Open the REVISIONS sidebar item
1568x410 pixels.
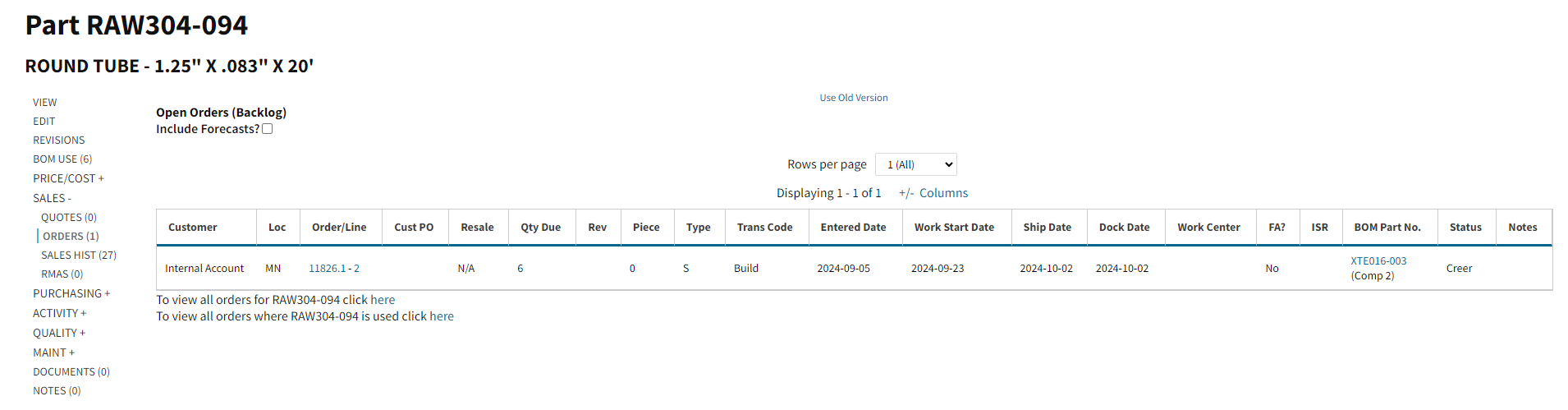point(59,141)
